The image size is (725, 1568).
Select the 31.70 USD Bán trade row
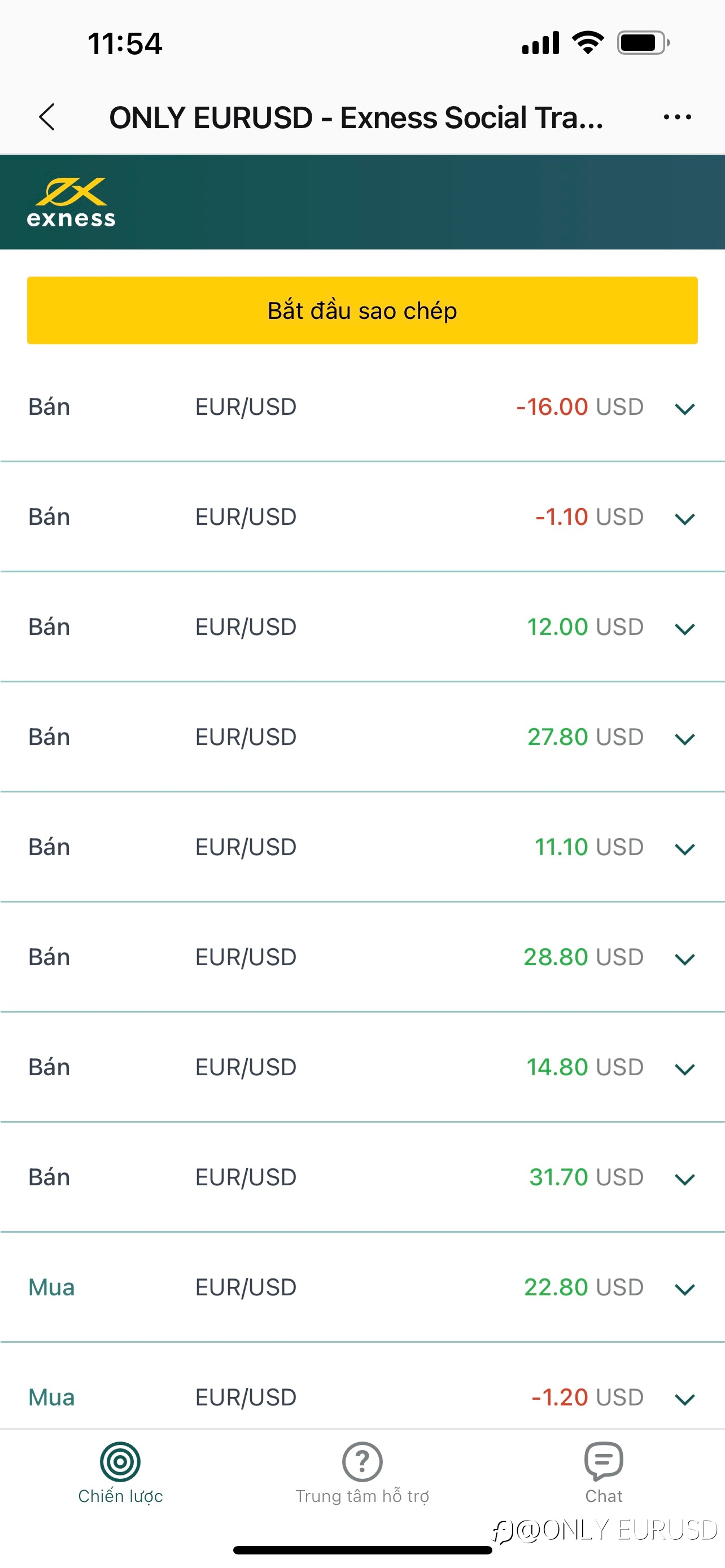click(x=362, y=1177)
